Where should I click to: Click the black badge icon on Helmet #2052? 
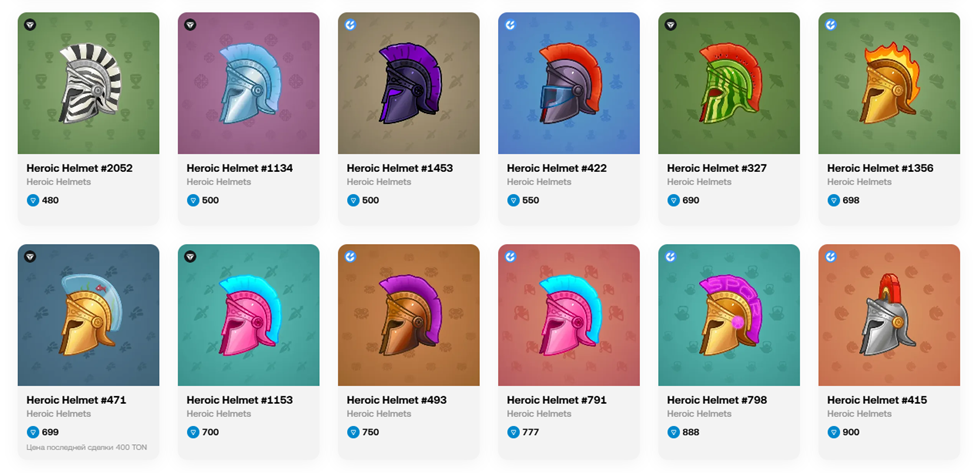tap(30, 25)
